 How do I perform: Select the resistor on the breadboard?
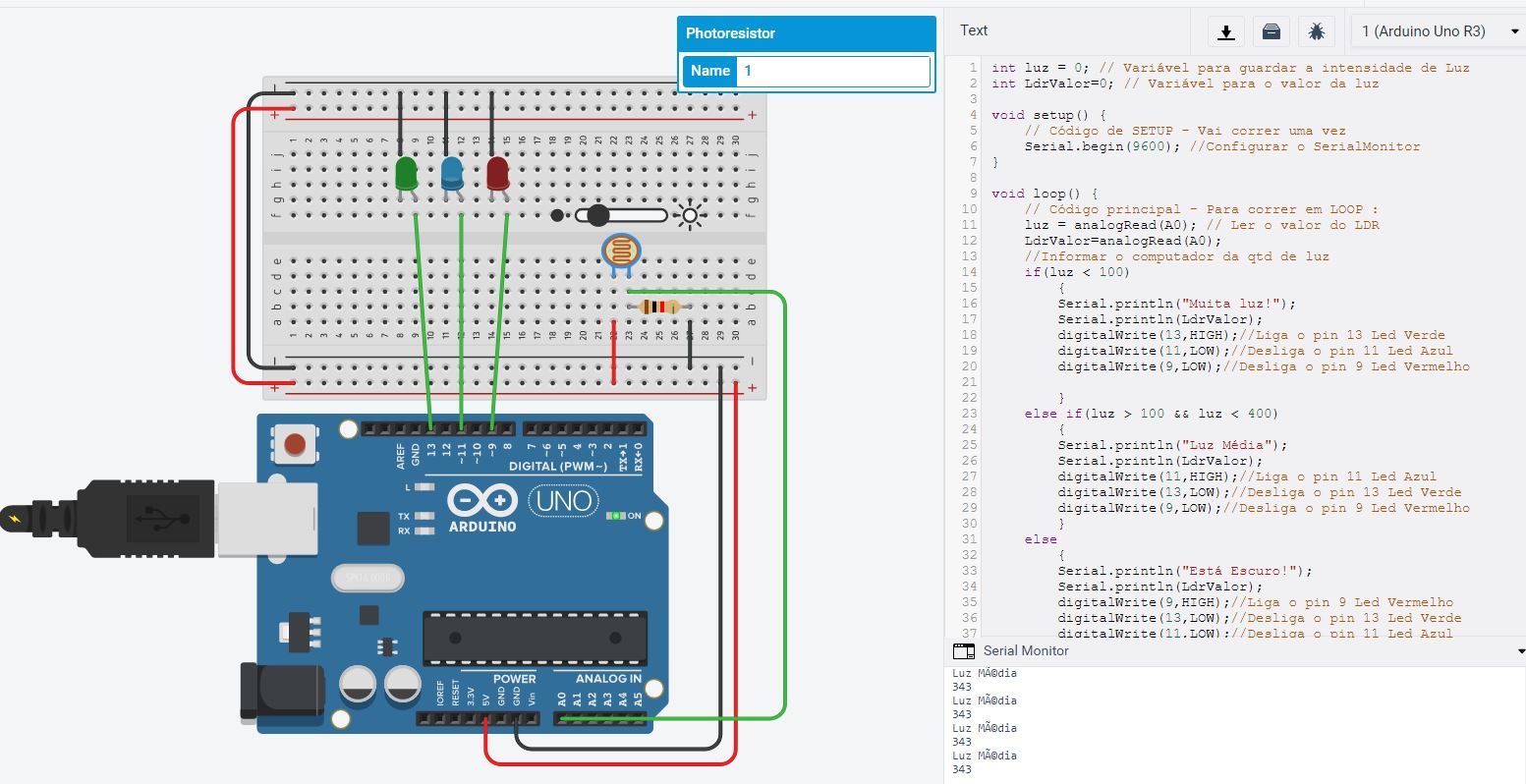(658, 307)
